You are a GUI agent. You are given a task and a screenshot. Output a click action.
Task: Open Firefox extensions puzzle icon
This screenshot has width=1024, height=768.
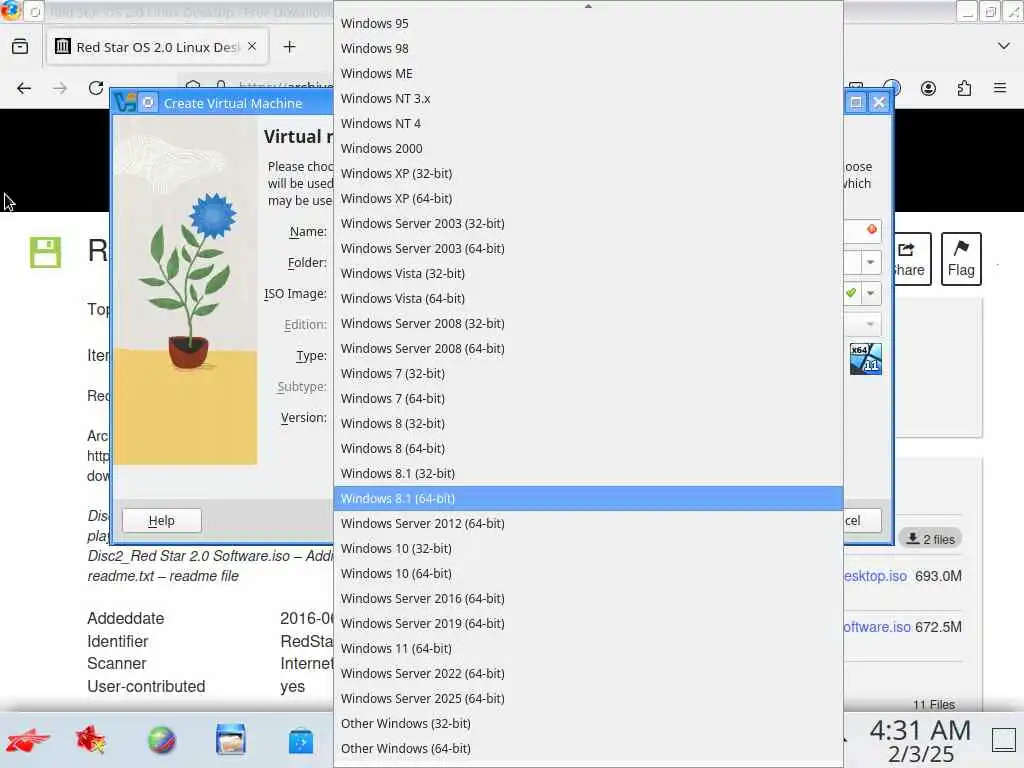pyautogui.click(x=964, y=88)
